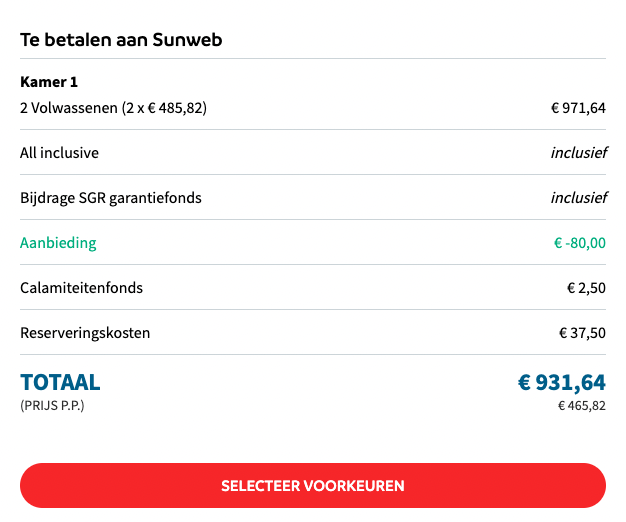This screenshot has width=626, height=522.
Task: Click the green Aanbieding label
Action: coord(58,243)
